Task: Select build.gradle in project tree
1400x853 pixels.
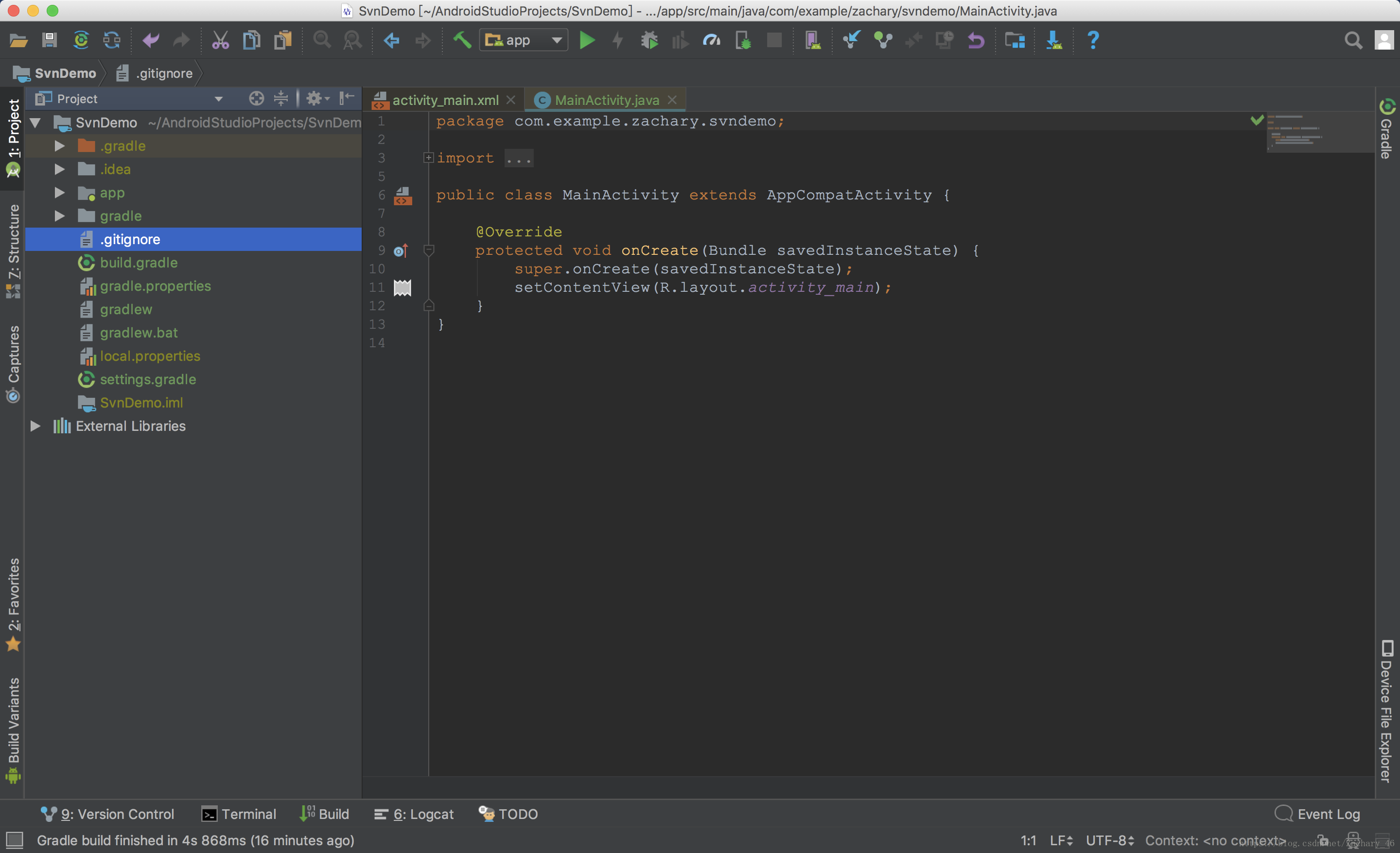Action: (193, 262)
